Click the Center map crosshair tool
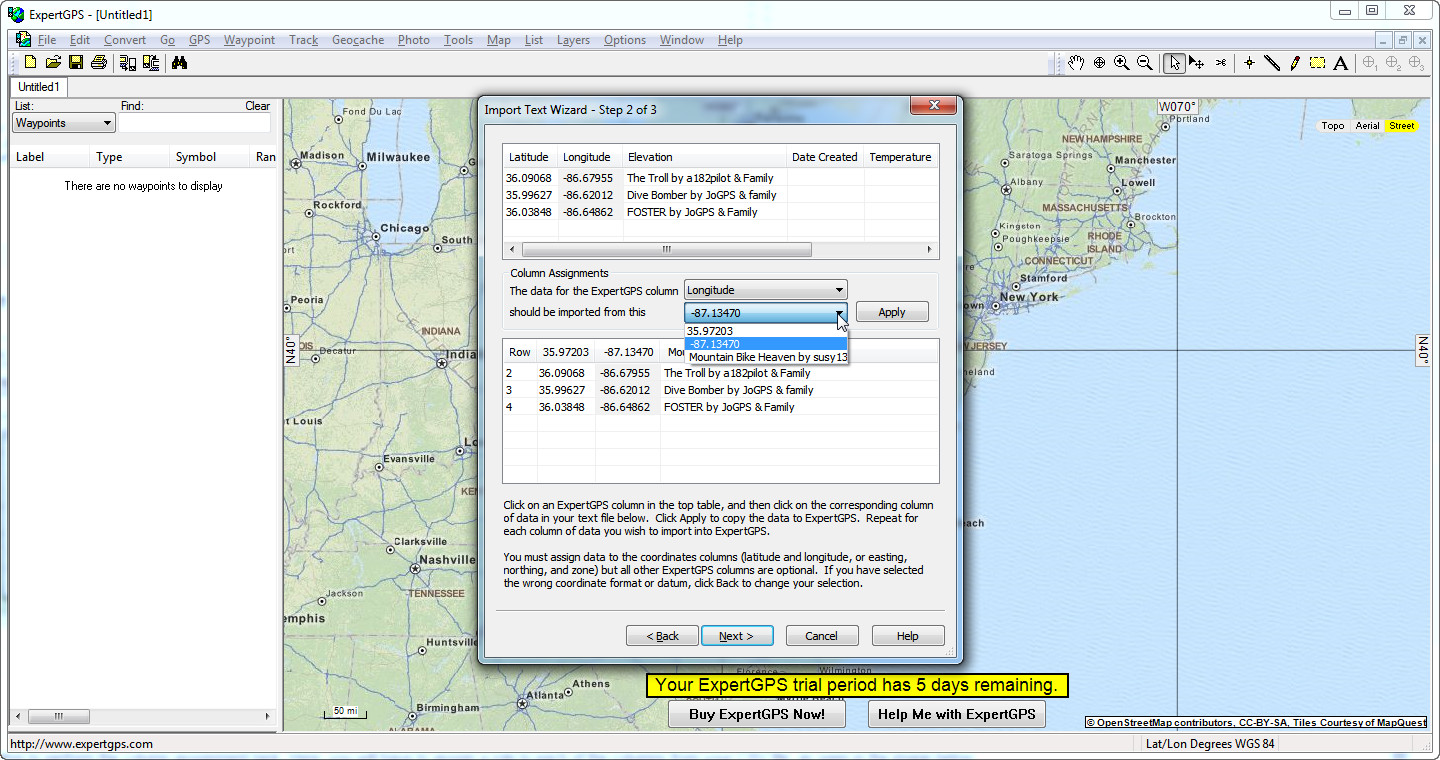The width and height of the screenshot is (1440, 760). click(x=1099, y=63)
